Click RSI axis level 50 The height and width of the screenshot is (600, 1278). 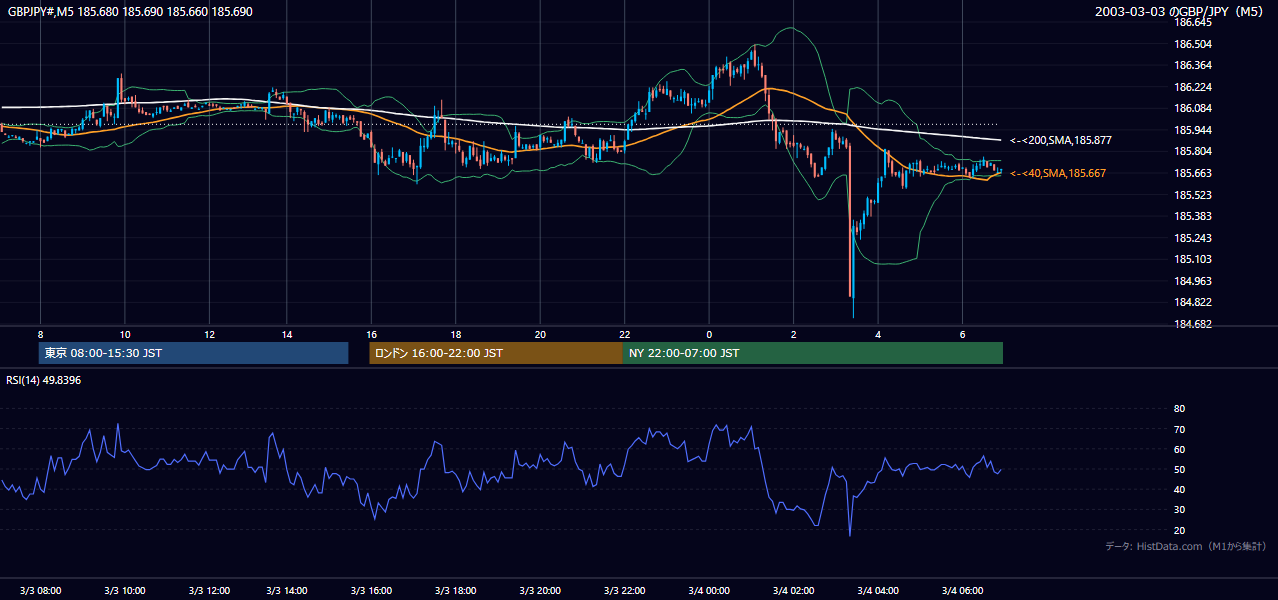click(x=1179, y=469)
